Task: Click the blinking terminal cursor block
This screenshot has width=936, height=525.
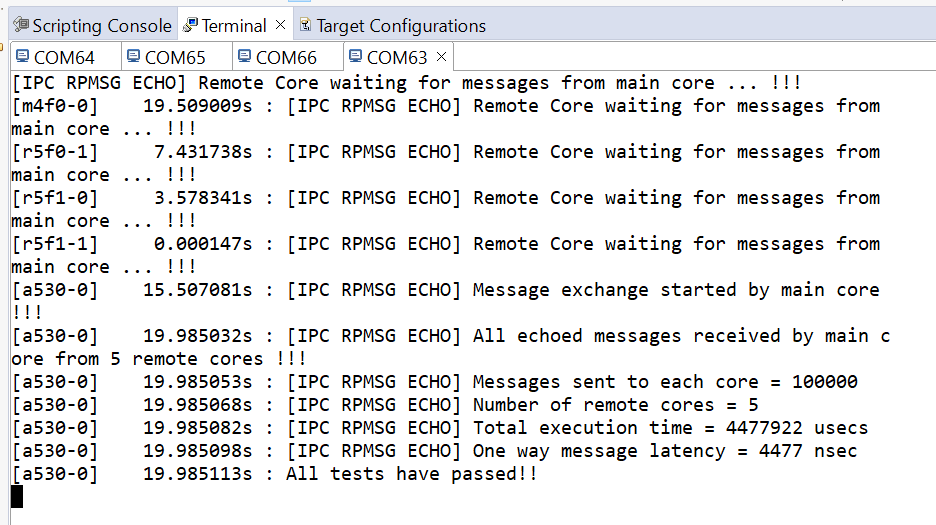Action: click(17, 496)
